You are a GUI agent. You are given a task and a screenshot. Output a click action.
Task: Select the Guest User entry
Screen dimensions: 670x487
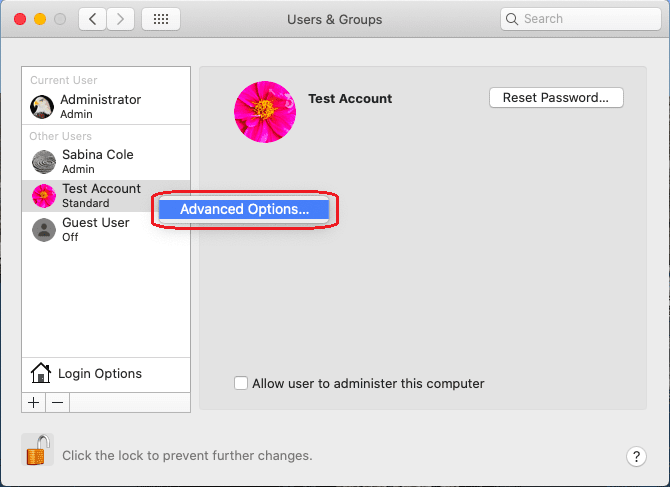95,229
